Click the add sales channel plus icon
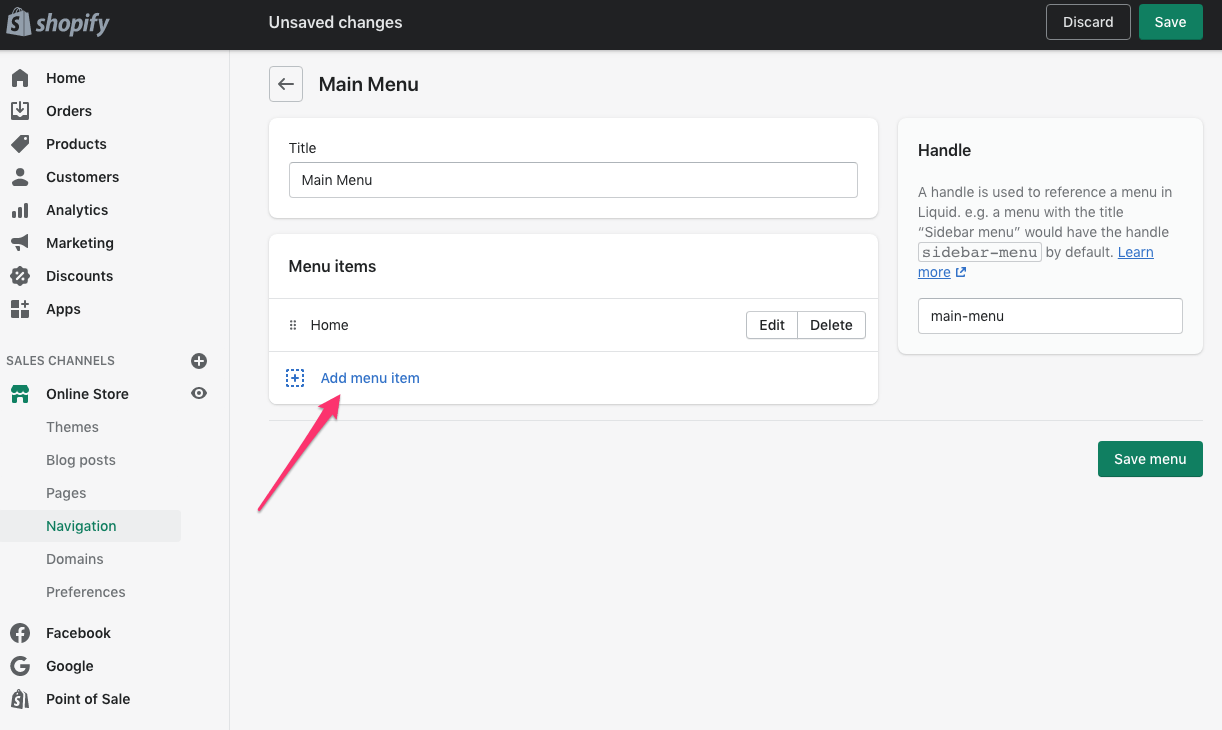The width and height of the screenshot is (1222, 730). click(198, 360)
